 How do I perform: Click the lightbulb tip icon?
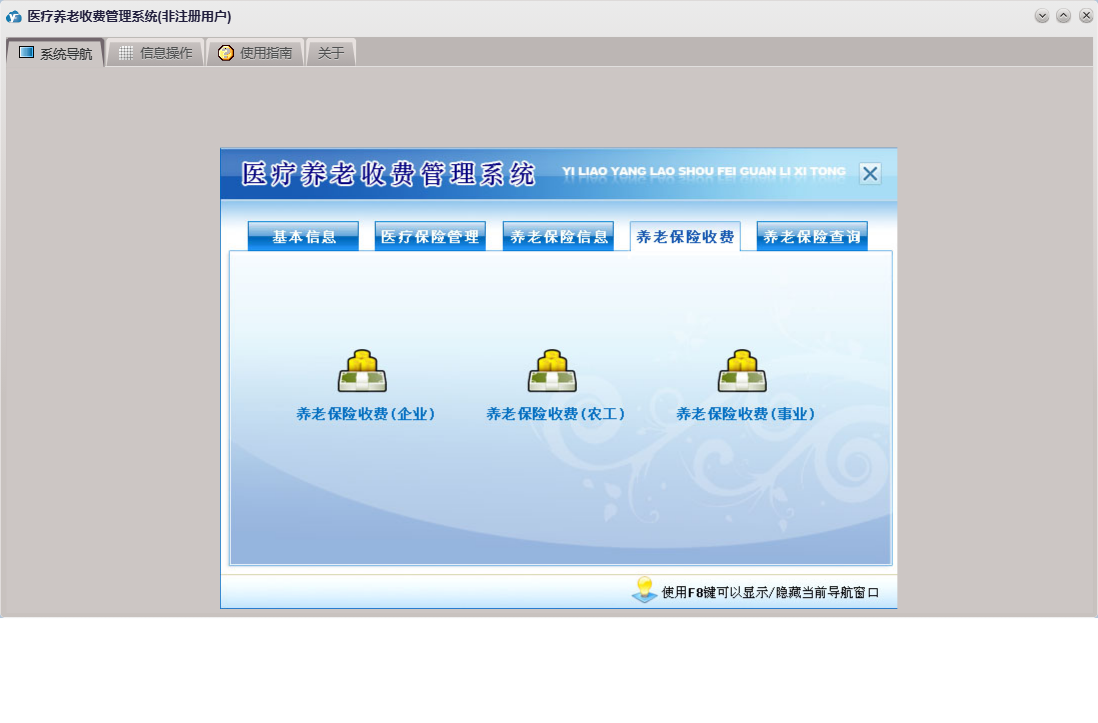pos(644,590)
